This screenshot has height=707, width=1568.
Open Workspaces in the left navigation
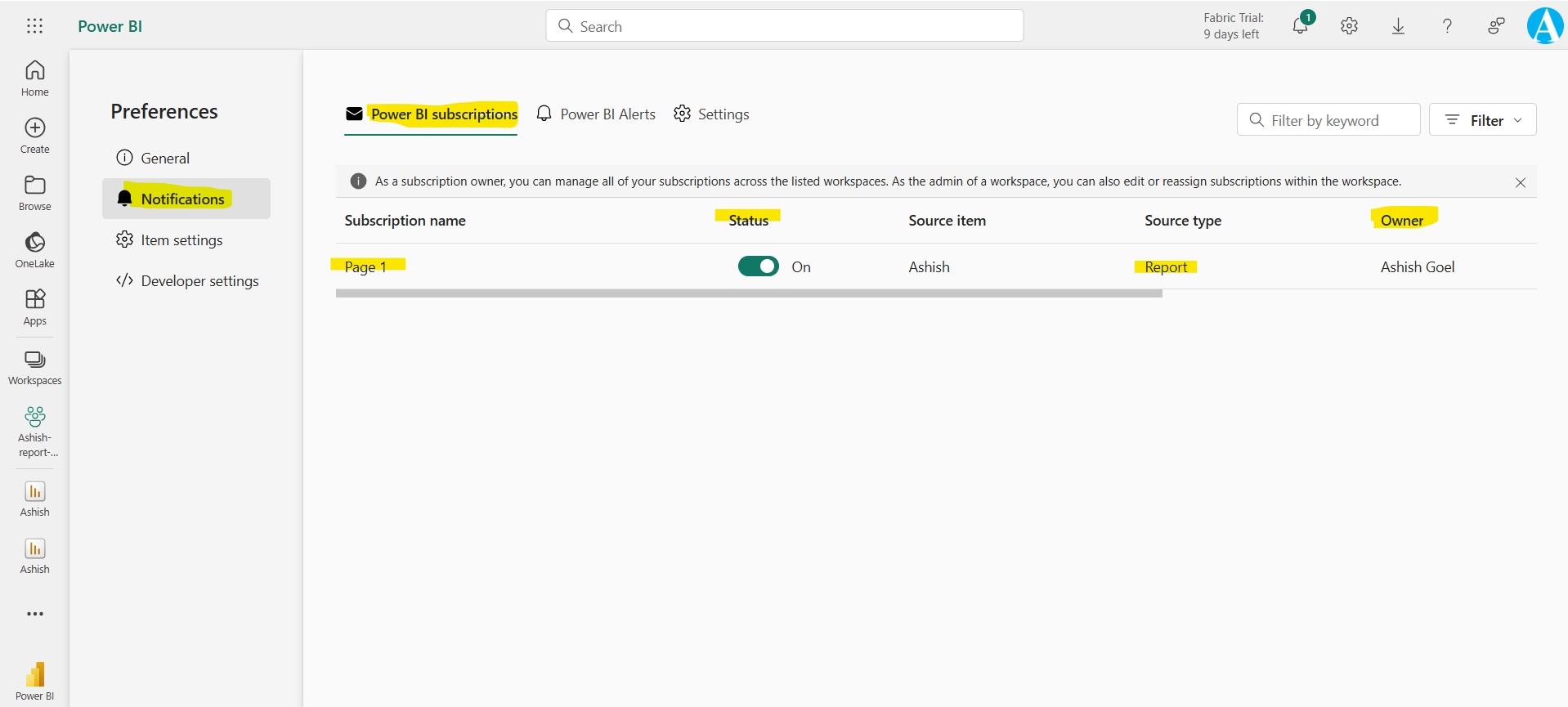click(x=34, y=367)
